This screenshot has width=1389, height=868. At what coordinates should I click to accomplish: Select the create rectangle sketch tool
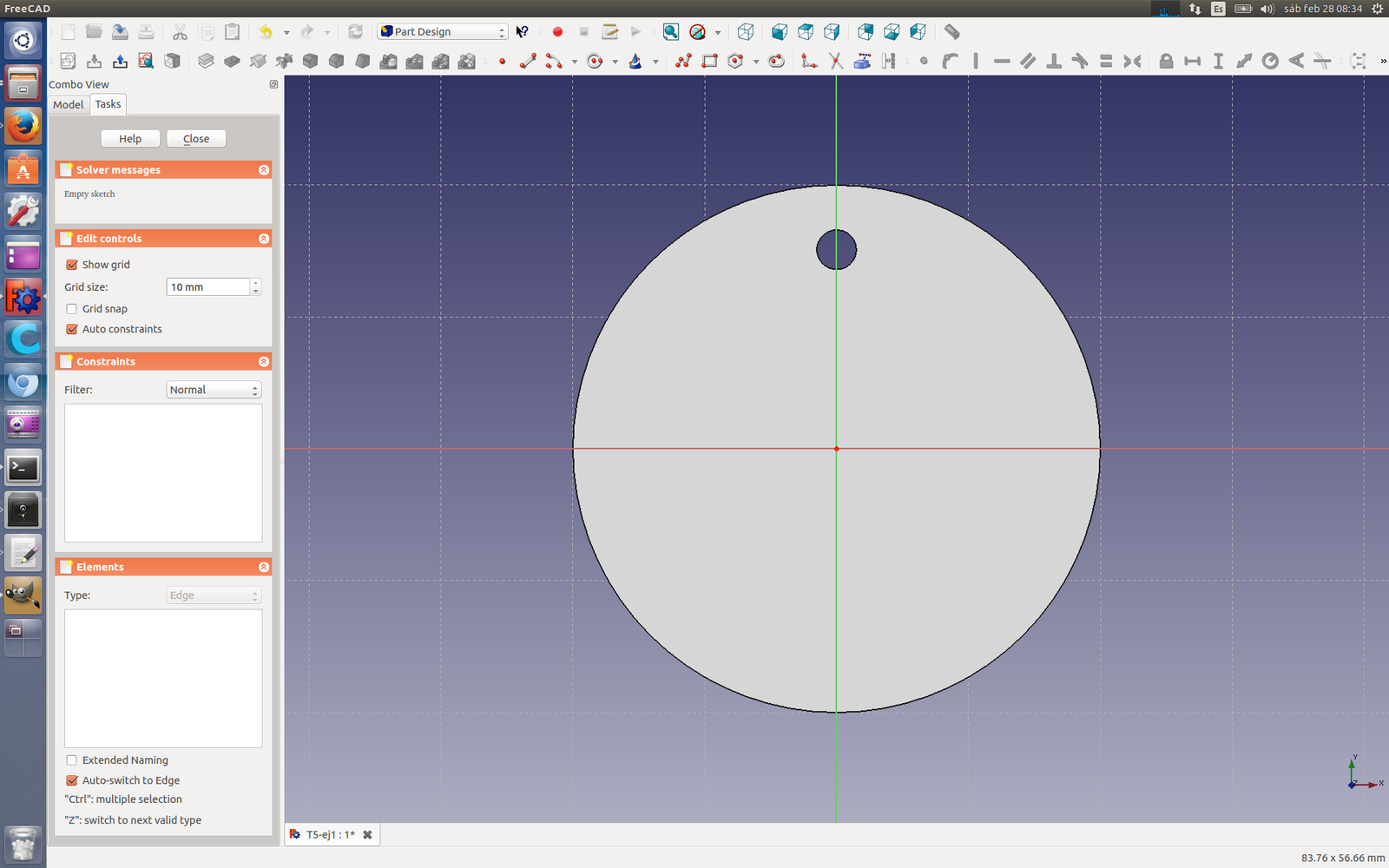pyautogui.click(x=710, y=62)
